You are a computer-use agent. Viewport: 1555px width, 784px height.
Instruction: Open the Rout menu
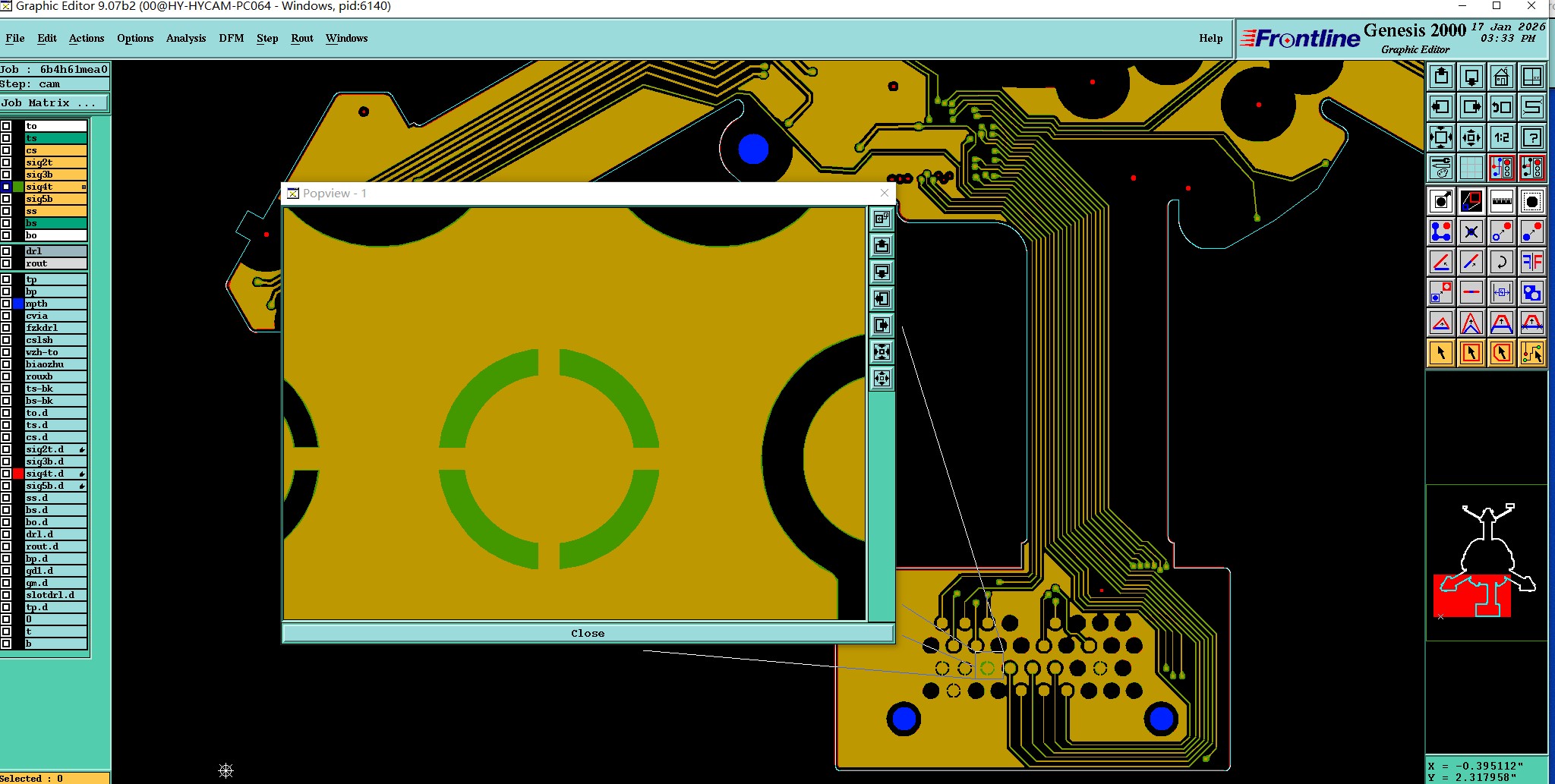click(x=302, y=38)
